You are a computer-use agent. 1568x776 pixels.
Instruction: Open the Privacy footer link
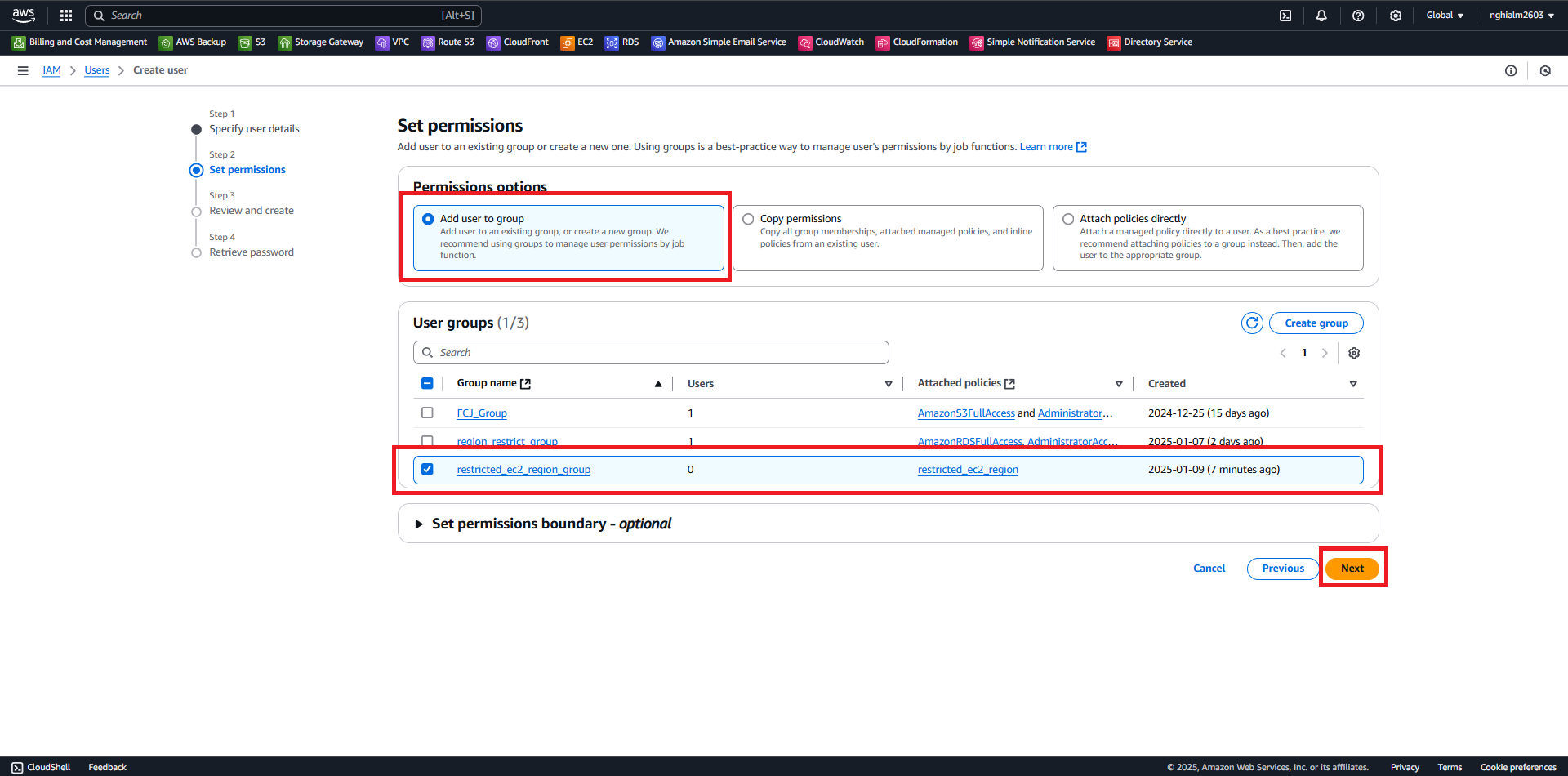point(1405,767)
